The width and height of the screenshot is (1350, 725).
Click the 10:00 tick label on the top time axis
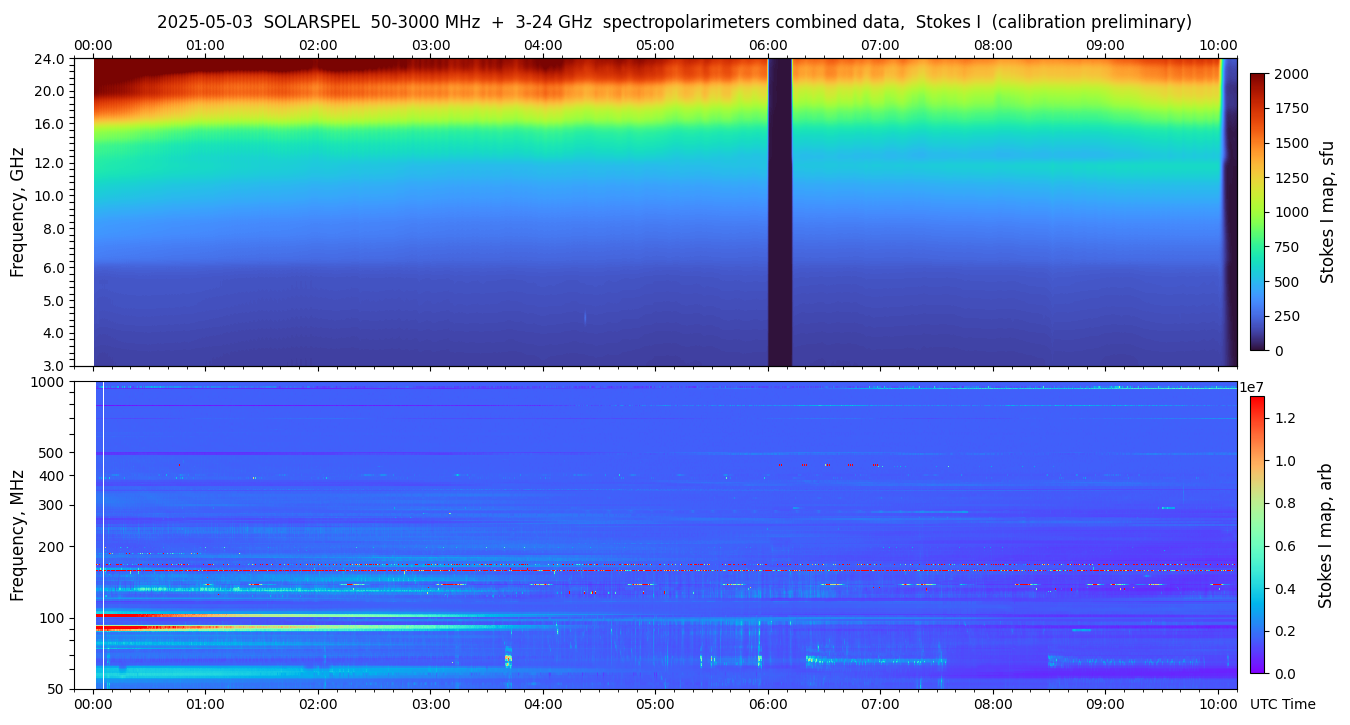point(1217,45)
